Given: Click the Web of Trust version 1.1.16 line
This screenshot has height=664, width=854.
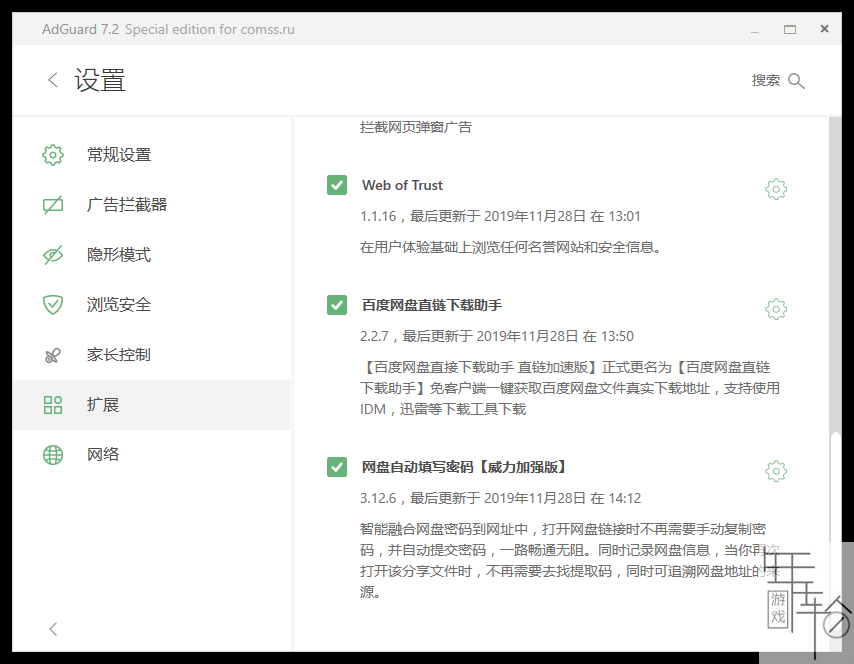Looking at the screenshot, I should click(x=500, y=216).
